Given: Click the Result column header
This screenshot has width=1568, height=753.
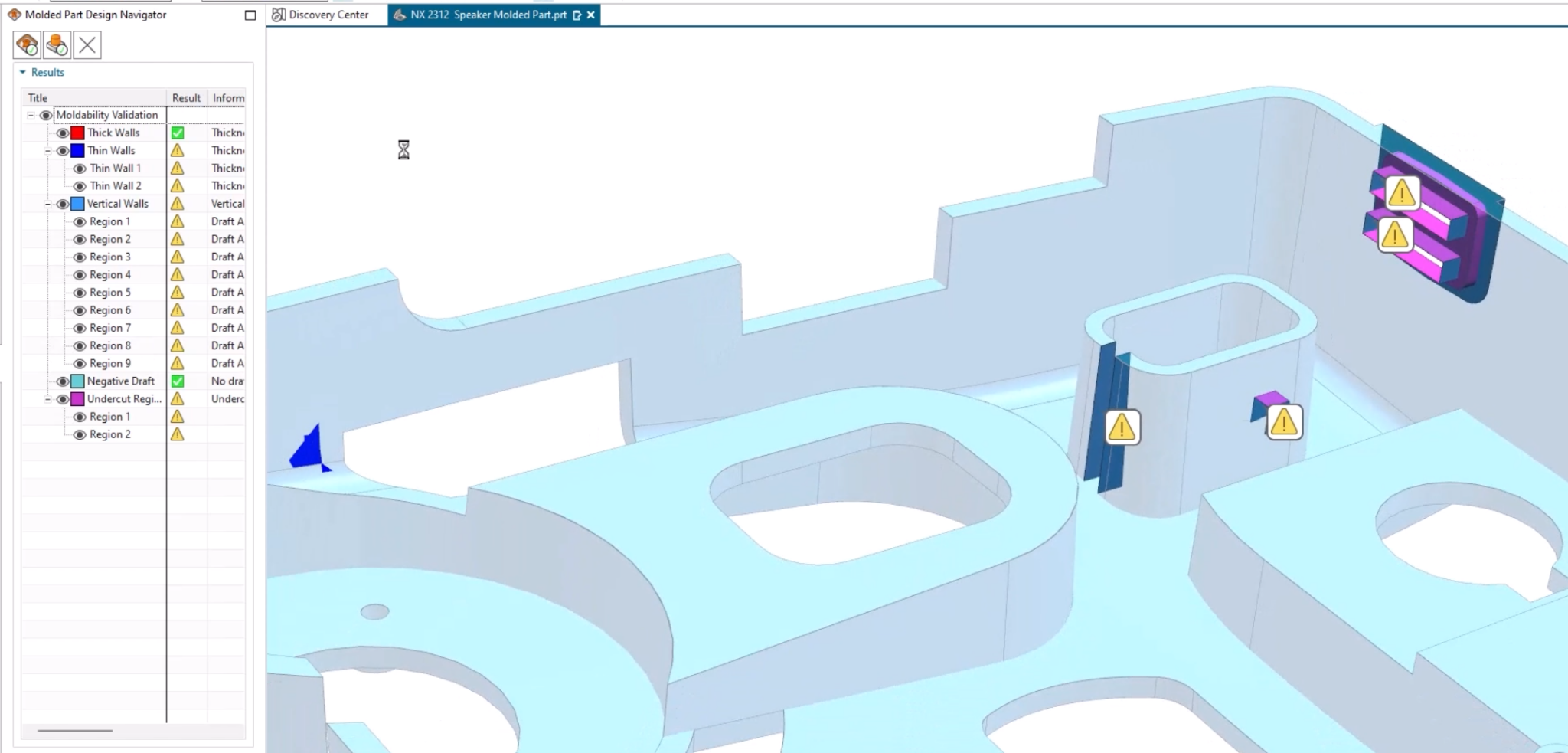Looking at the screenshot, I should [186, 98].
